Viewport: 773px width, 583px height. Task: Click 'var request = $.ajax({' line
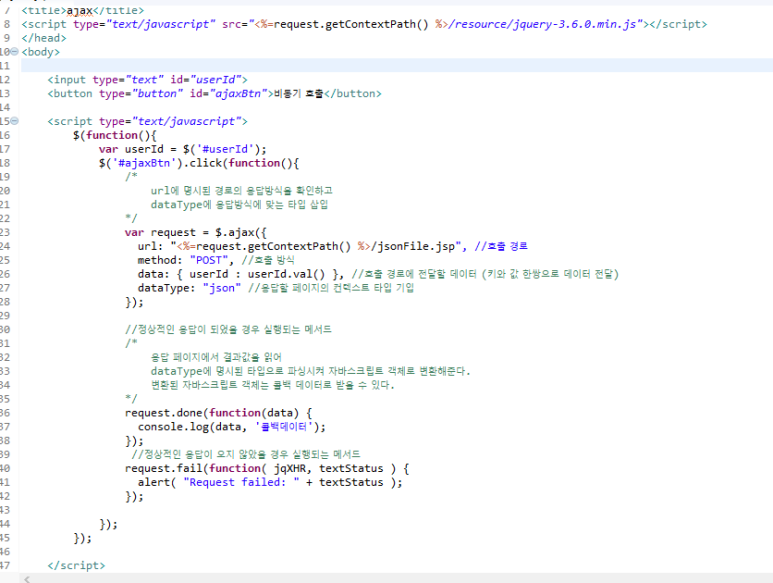point(196,232)
